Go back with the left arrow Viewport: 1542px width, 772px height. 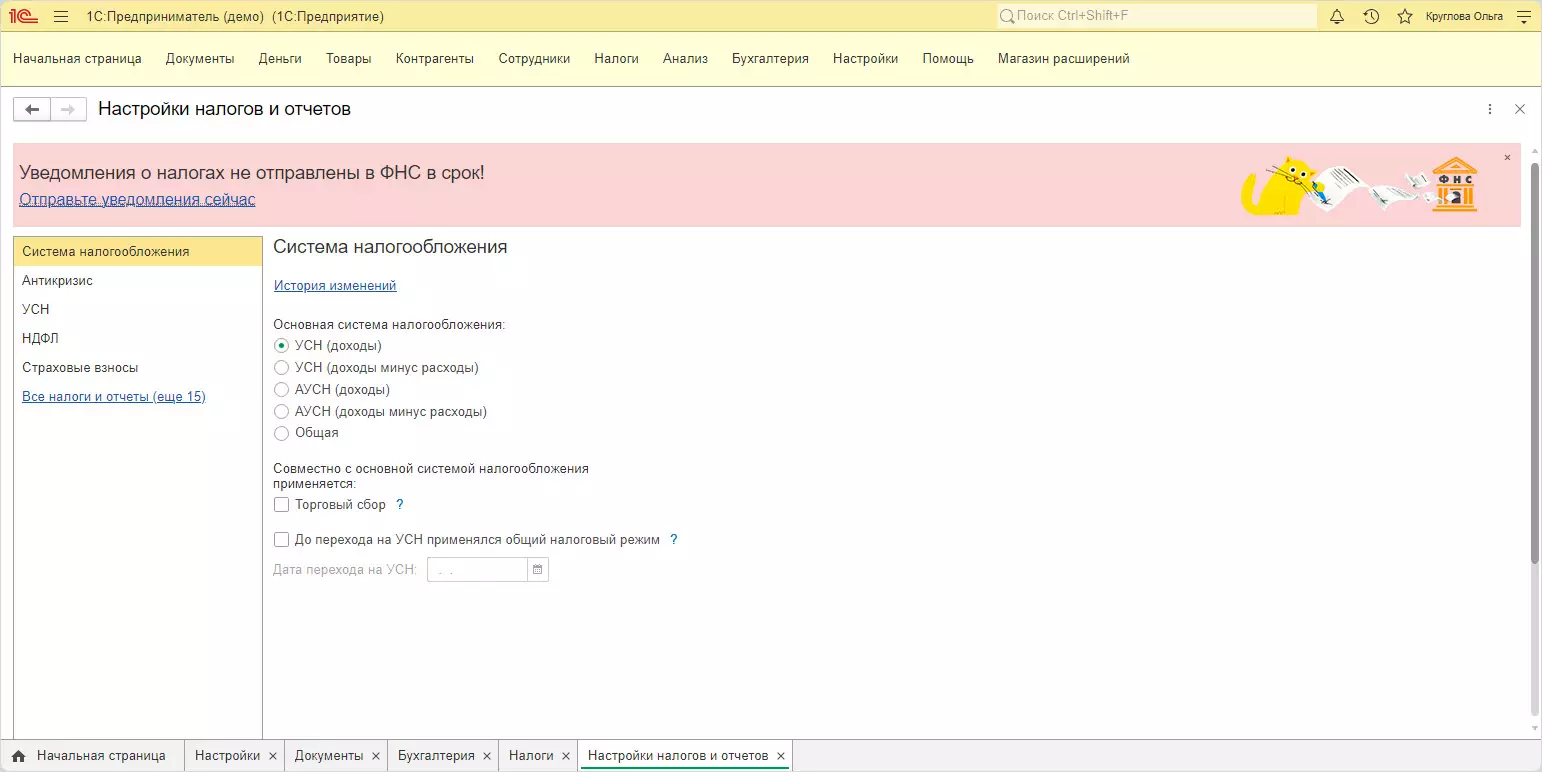[x=32, y=109]
